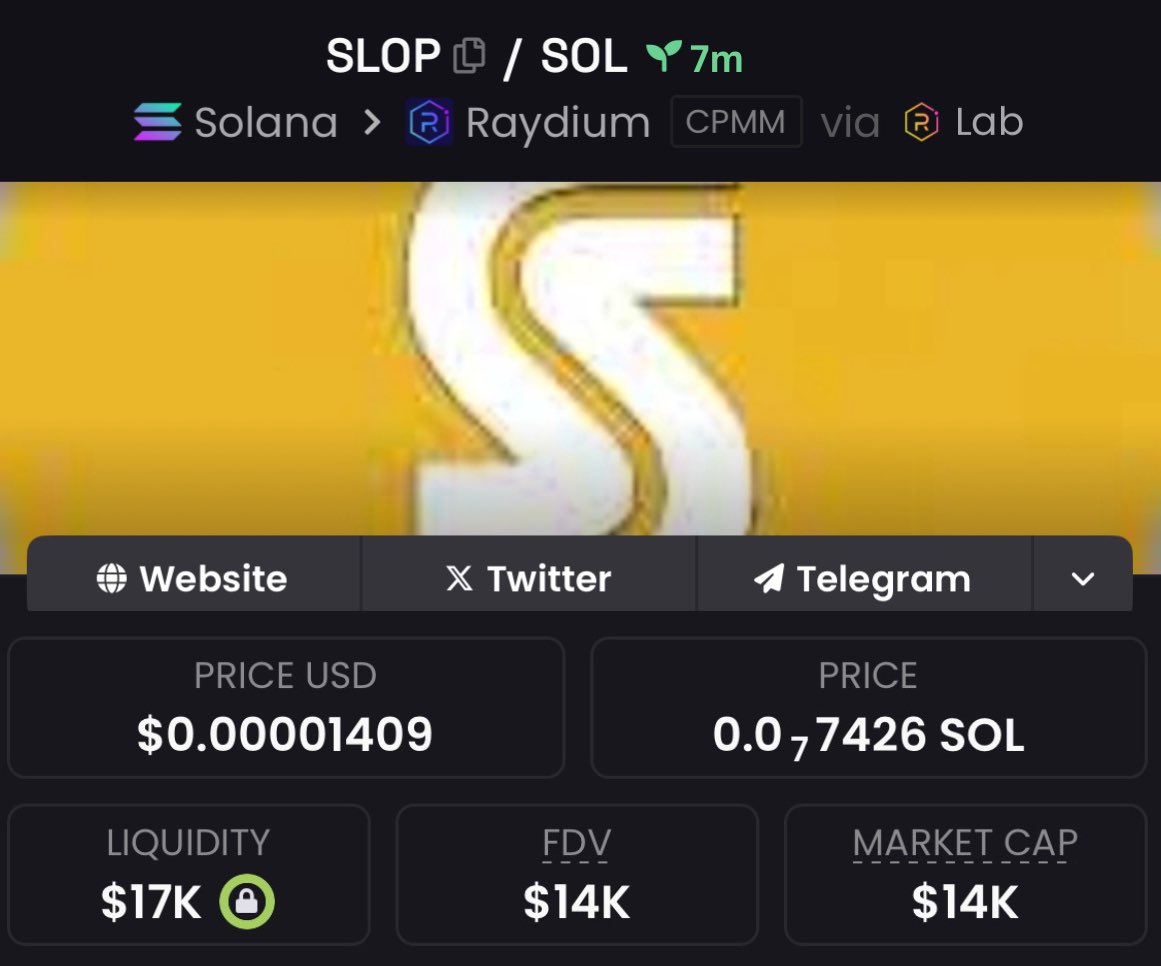Click the X logo on Twitter button
The width and height of the screenshot is (1161, 966).
tap(459, 578)
